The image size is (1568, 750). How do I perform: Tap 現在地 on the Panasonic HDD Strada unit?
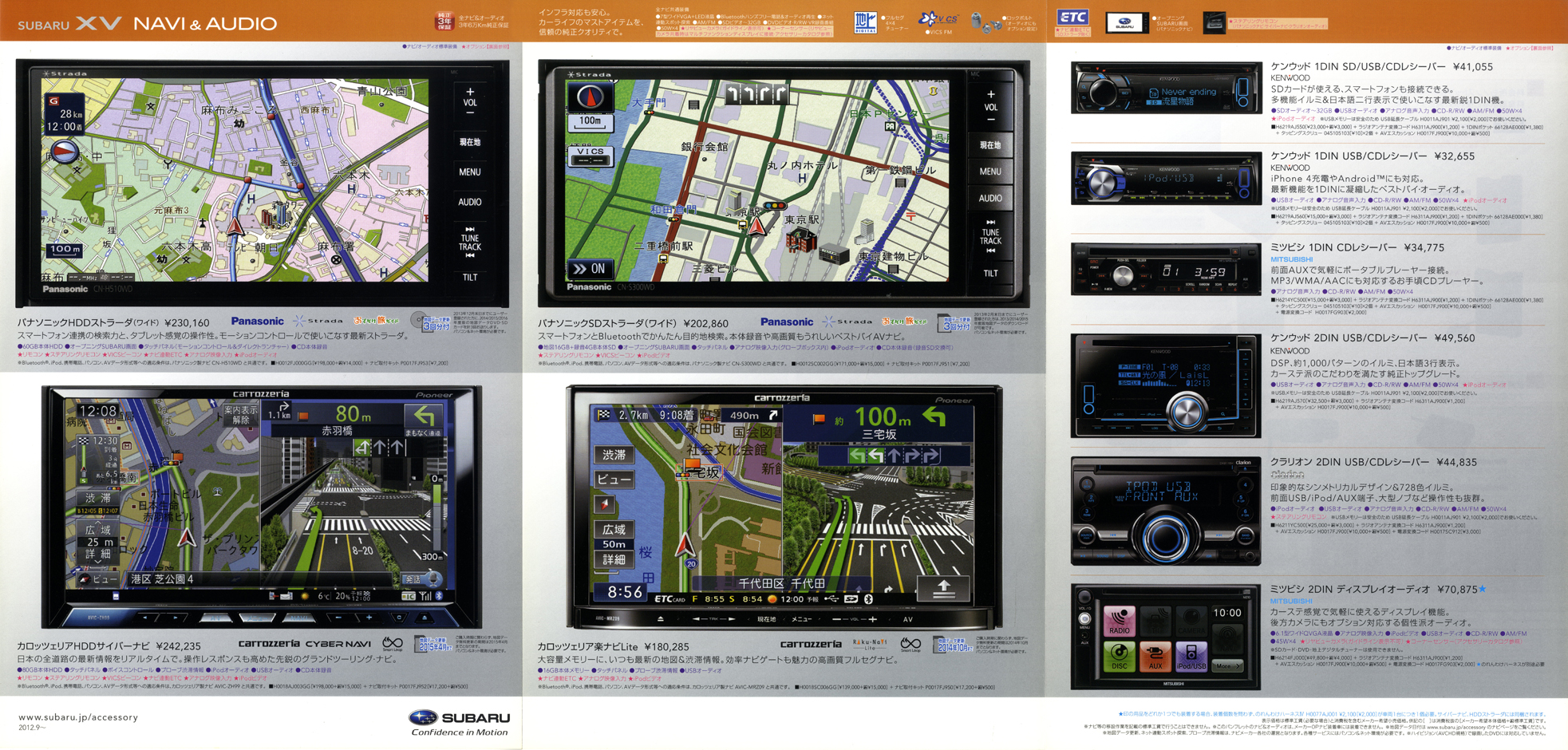coord(470,142)
